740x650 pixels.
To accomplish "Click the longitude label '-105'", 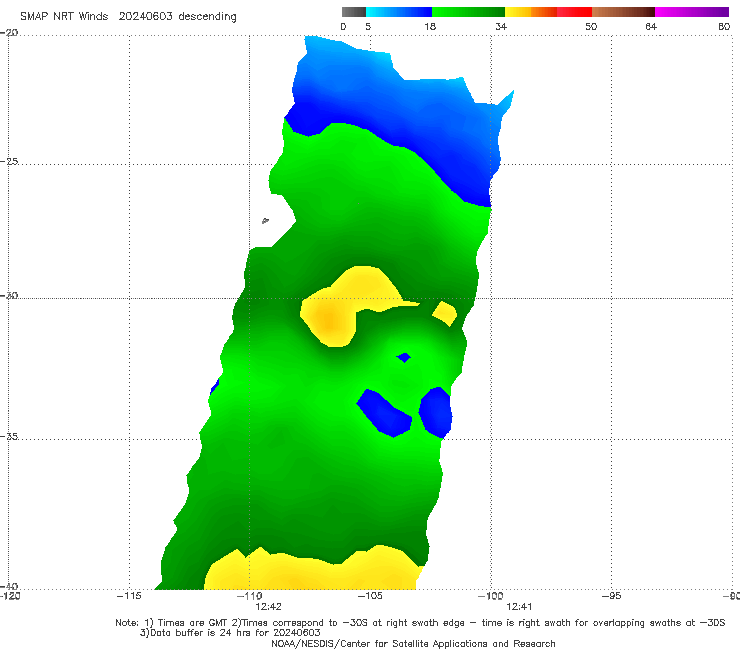I will (370, 596).
